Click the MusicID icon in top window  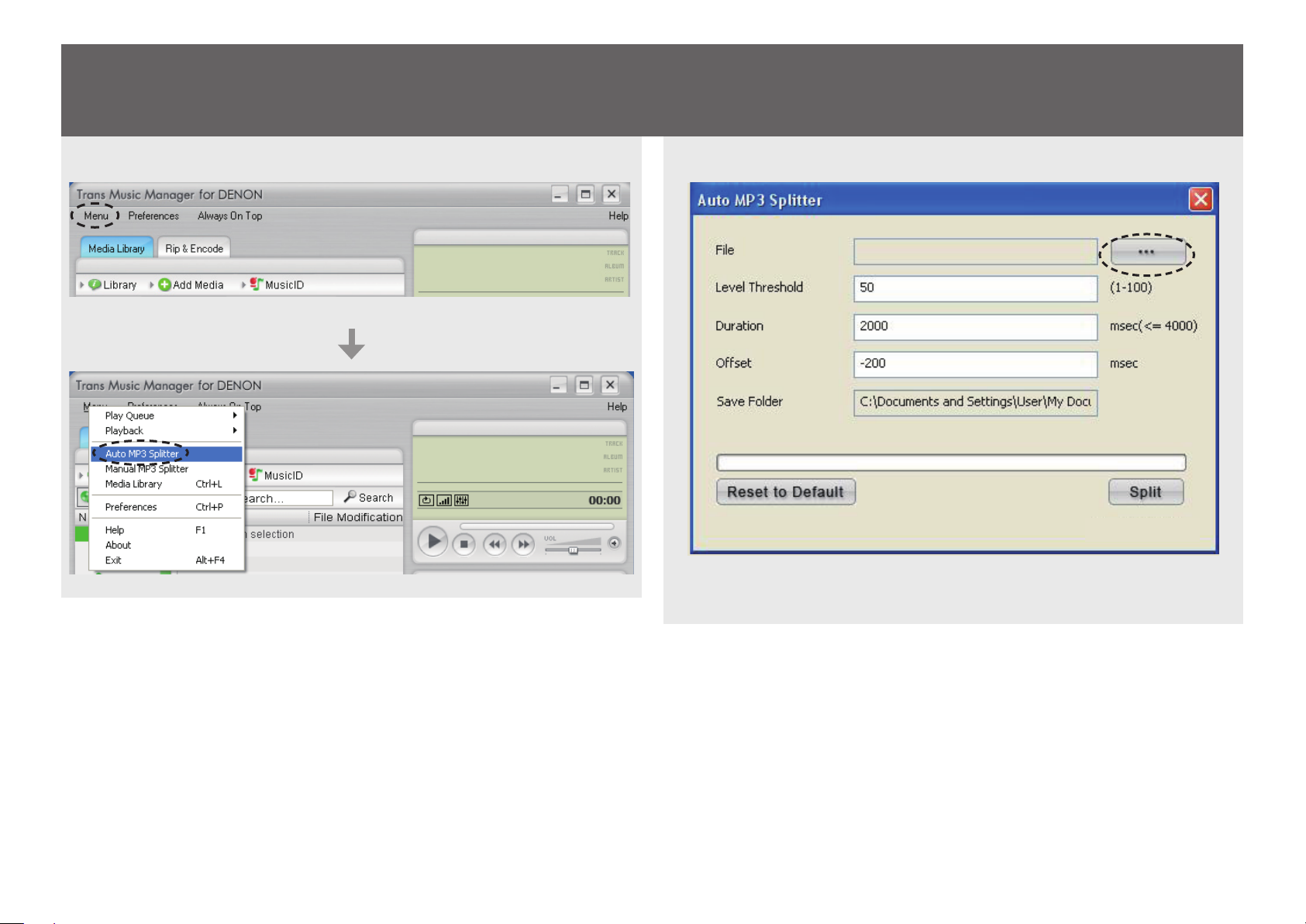click(x=257, y=284)
